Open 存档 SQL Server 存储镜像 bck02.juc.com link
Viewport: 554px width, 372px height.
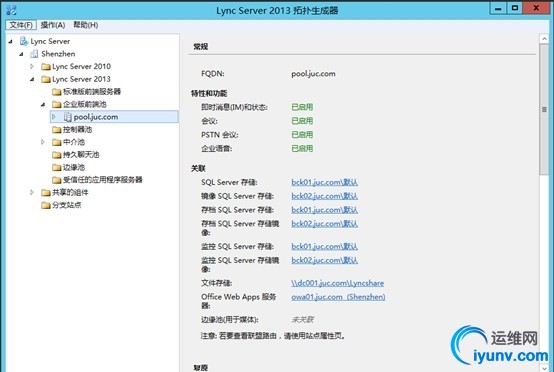pyautogui.click(x=324, y=224)
